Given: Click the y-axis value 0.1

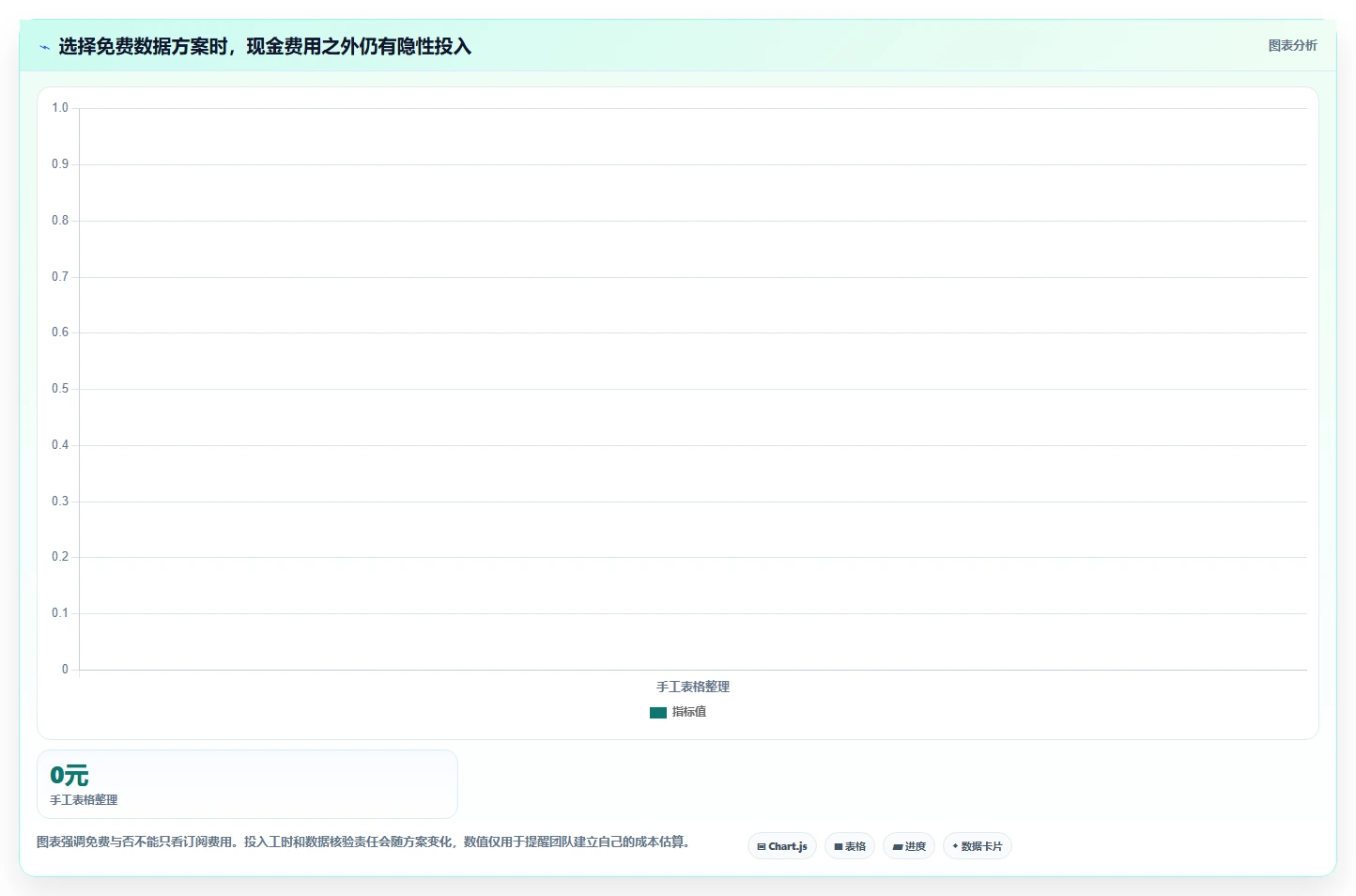Looking at the screenshot, I should [60, 613].
